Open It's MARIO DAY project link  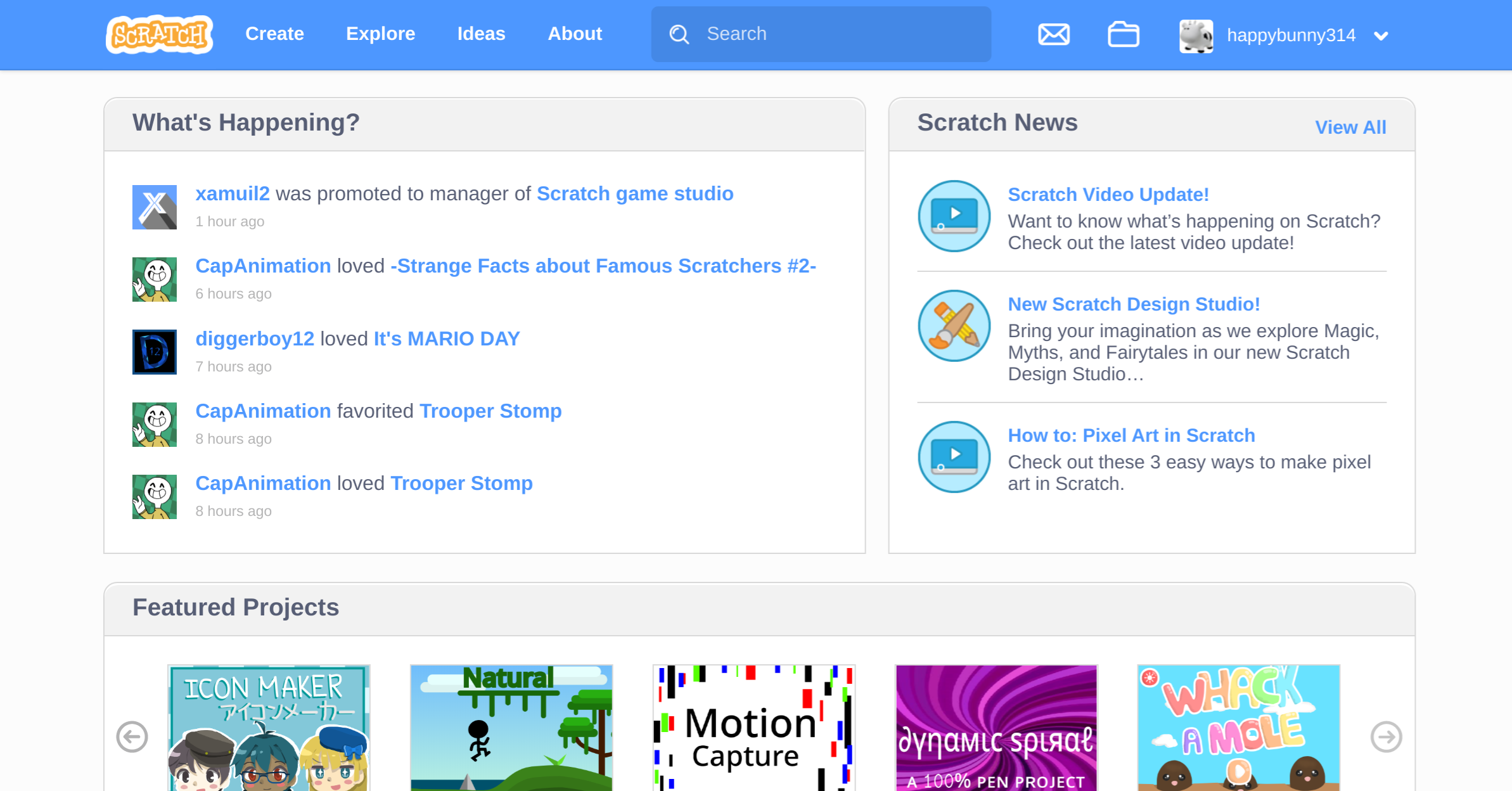[x=447, y=338]
